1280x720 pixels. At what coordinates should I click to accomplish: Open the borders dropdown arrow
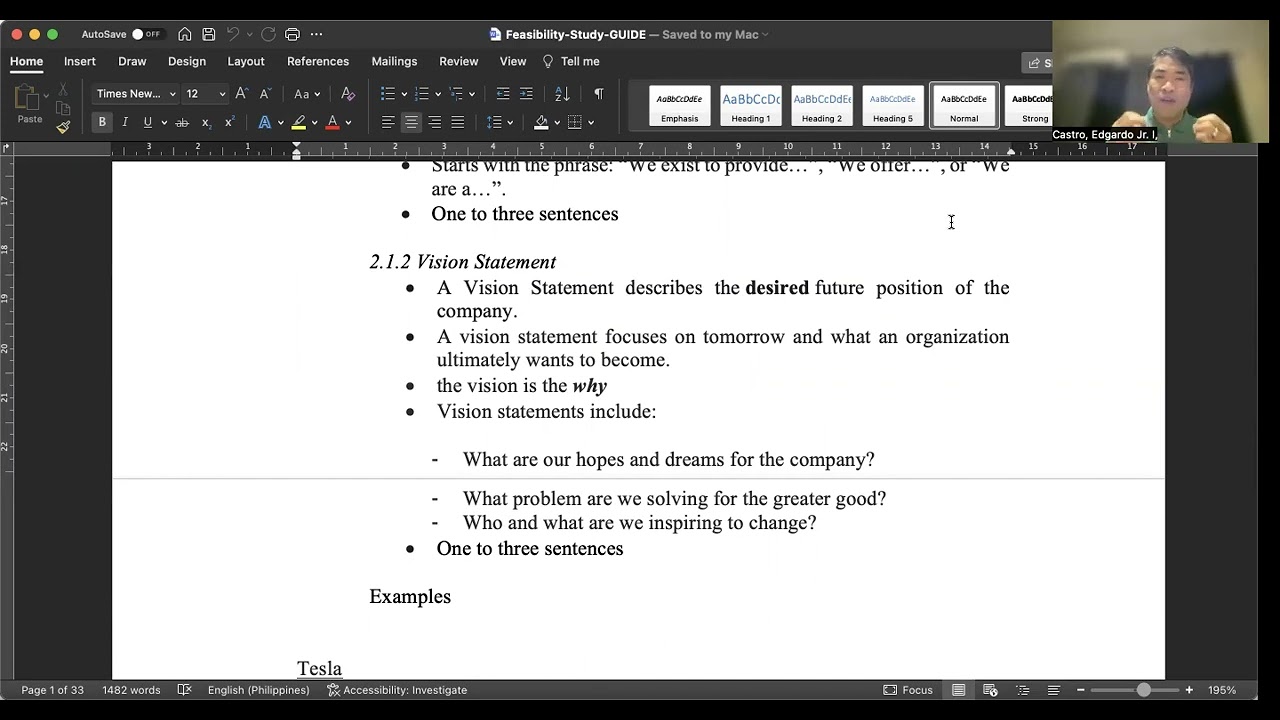[x=591, y=123]
